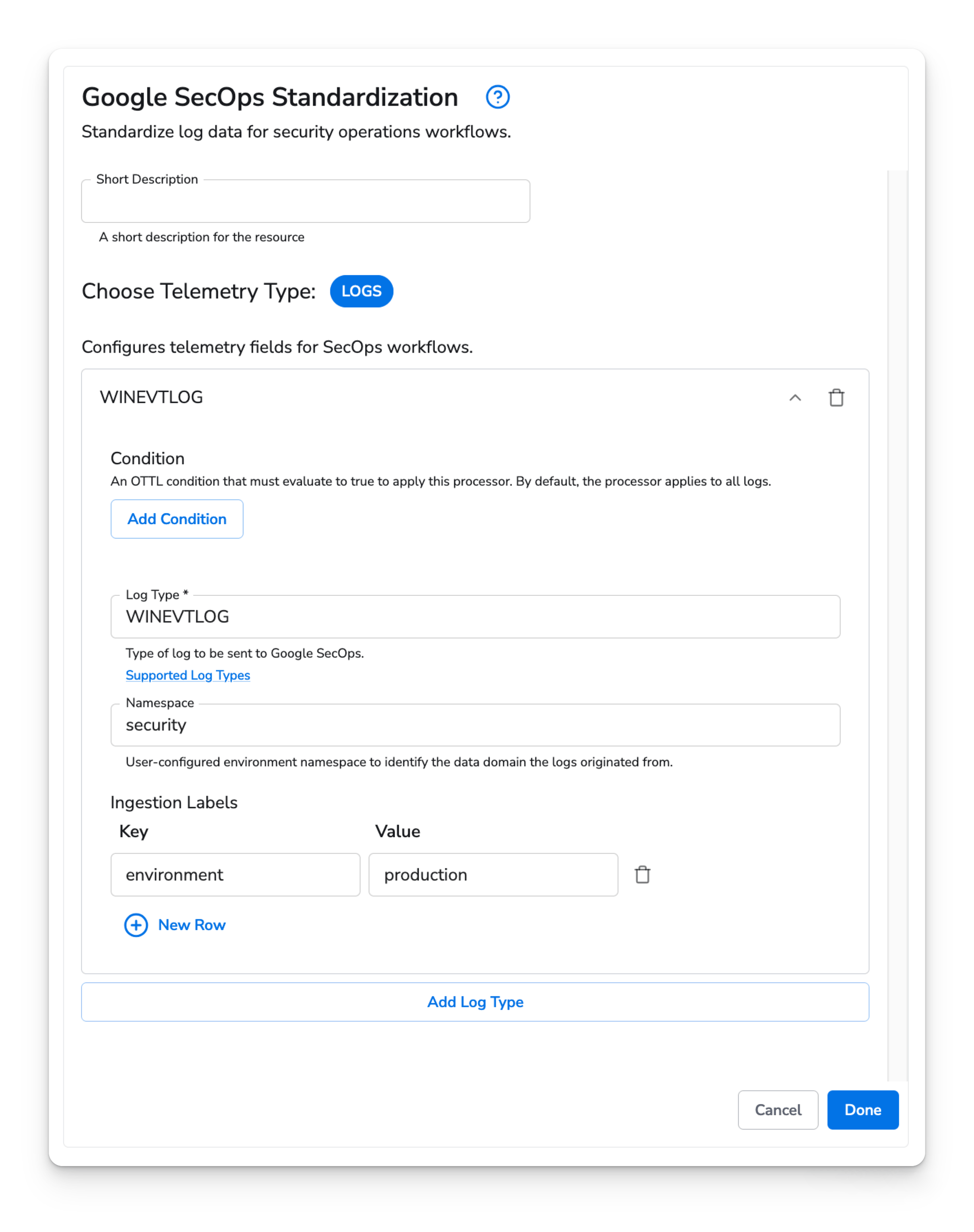
Task: Edit the production value field
Action: click(493, 875)
